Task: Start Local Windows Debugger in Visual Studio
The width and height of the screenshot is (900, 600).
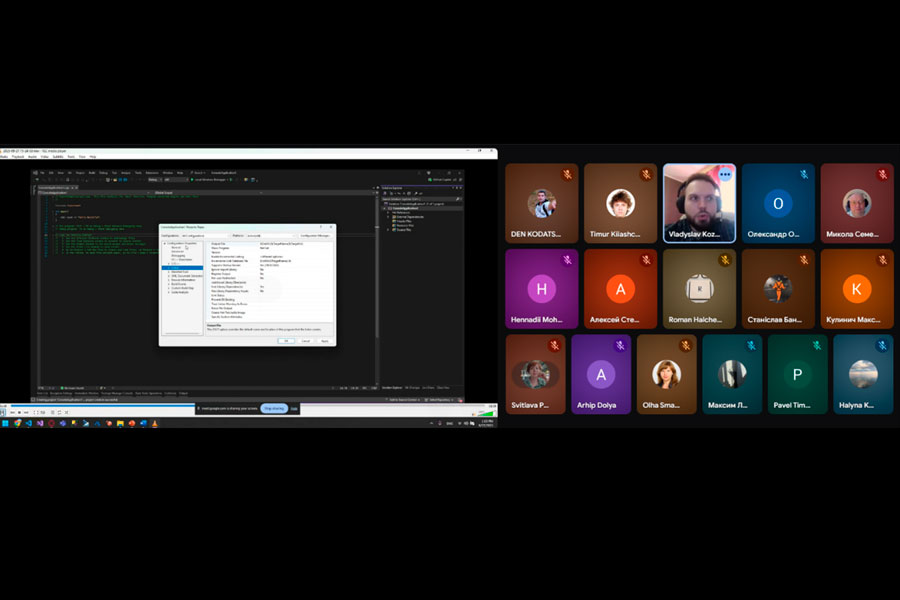Action: tap(211, 180)
